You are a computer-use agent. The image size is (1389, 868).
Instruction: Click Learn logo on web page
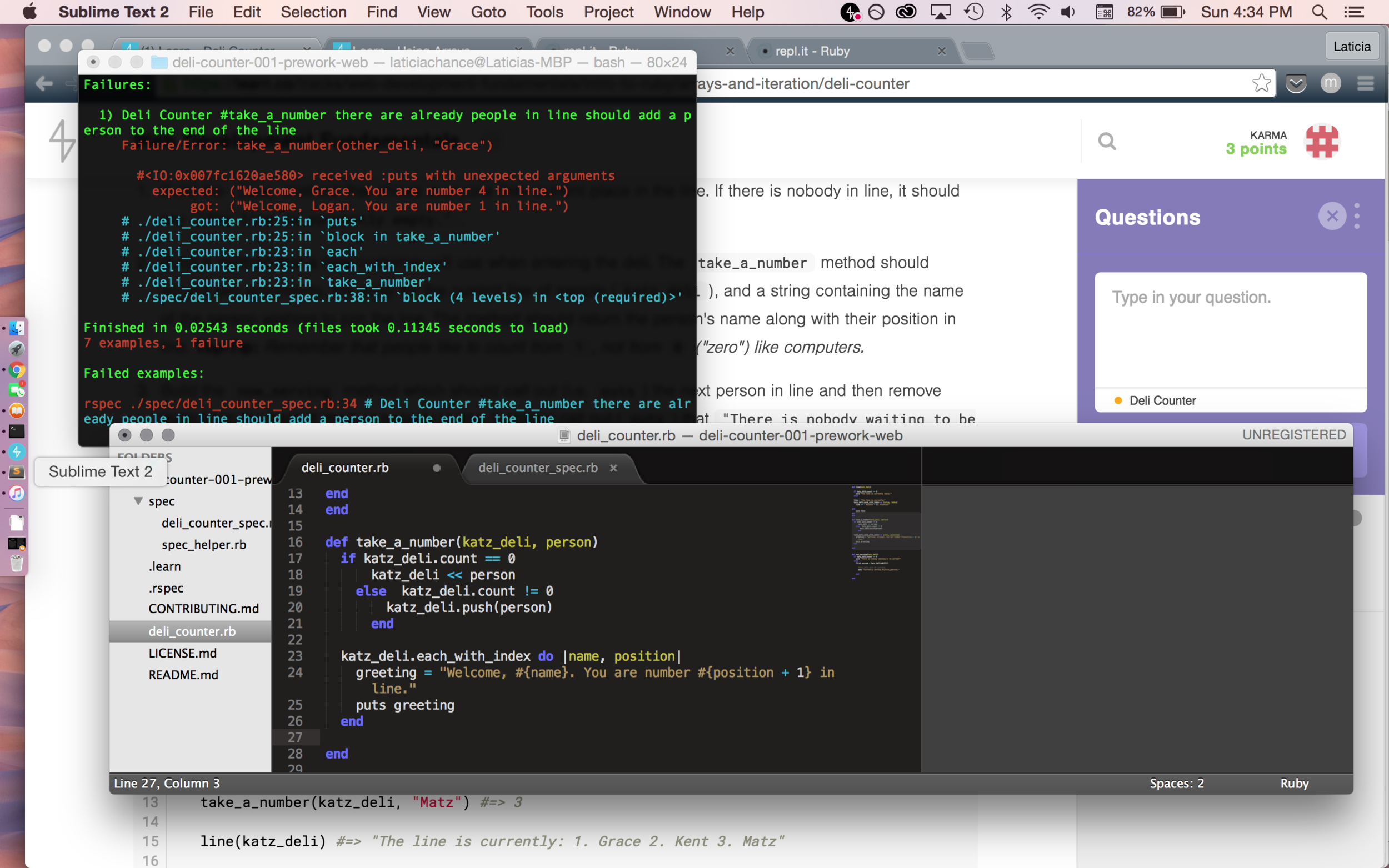62,141
